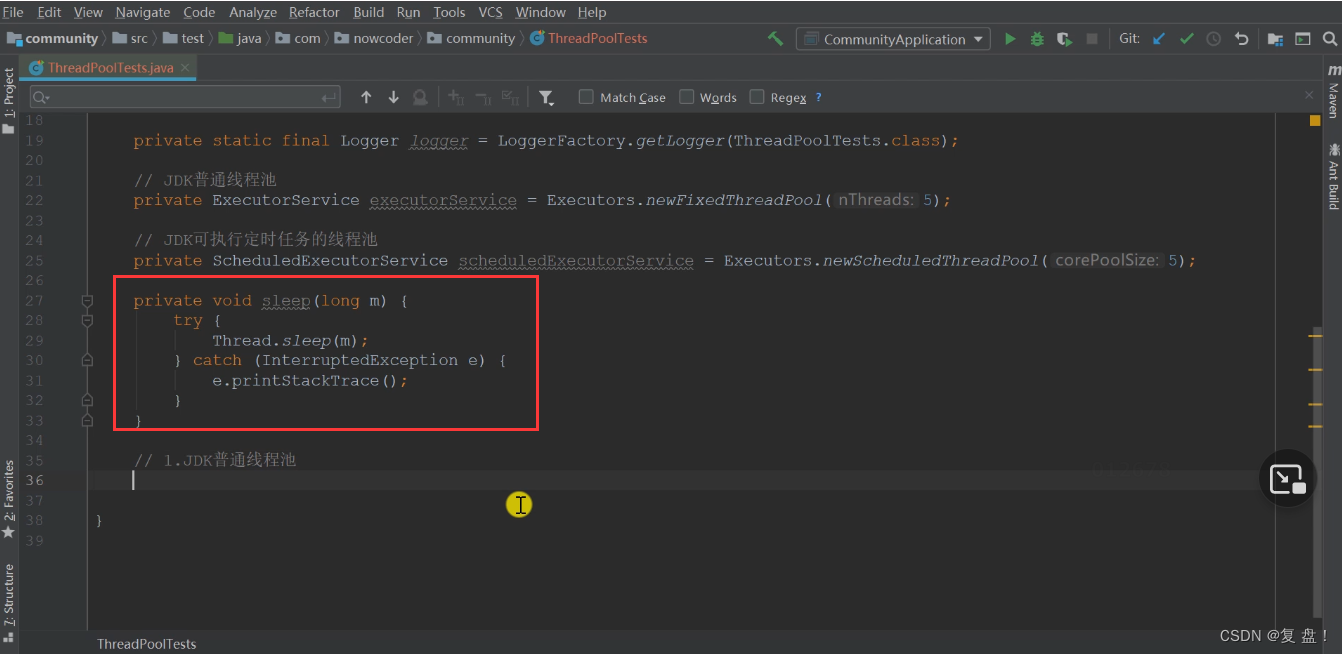Image resolution: width=1342 pixels, height=654 pixels.
Task: Open the Project tool window tab
Action: tap(9, 100)
